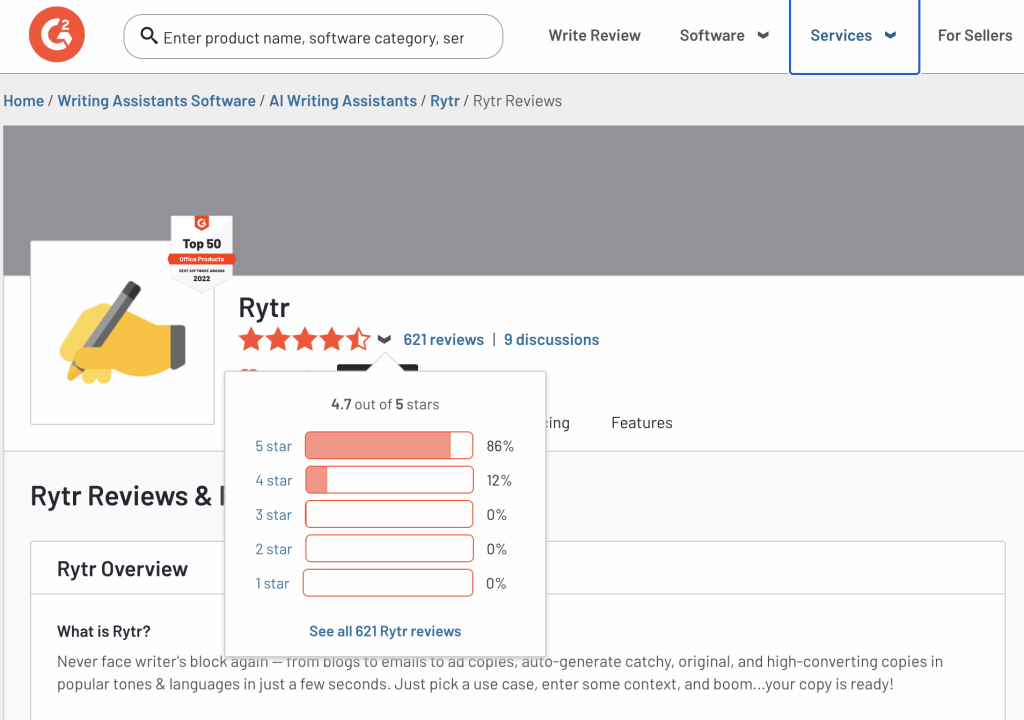Filter reviews by 1 star label
This screenshot has height=720, width=1024.
[272, 583]
